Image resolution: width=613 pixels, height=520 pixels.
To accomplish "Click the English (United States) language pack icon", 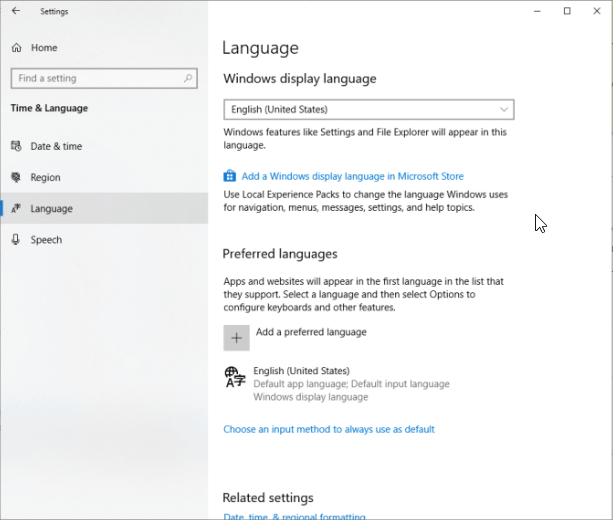I will (235, 377).
